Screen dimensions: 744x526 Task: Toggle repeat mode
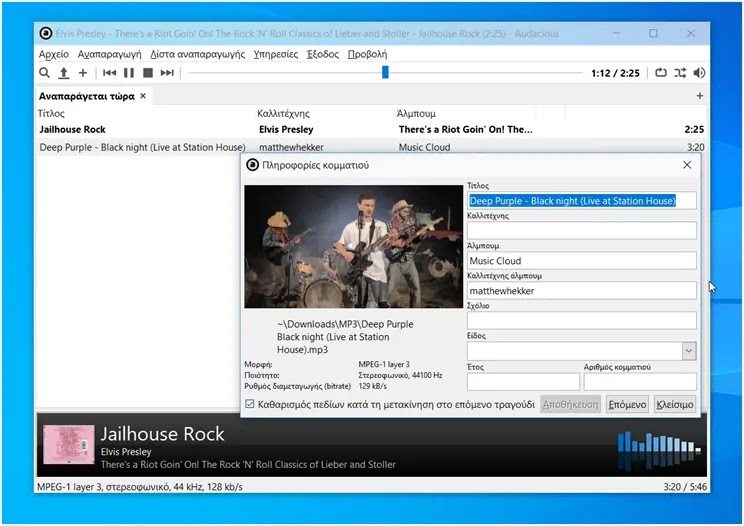(x=661, y=73)
